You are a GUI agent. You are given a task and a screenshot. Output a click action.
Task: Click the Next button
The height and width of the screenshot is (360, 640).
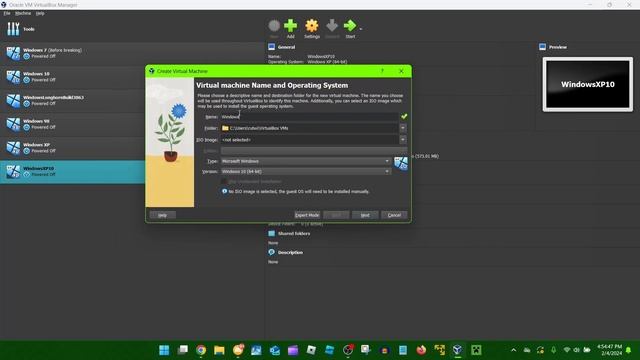(365, 215)
